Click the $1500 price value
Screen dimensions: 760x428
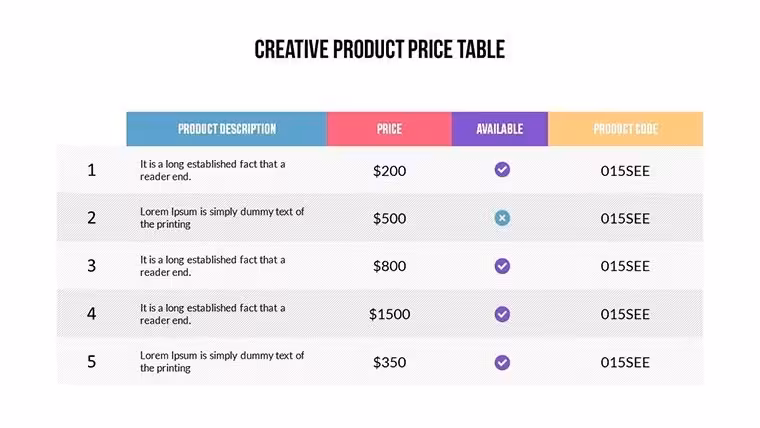(x=389, y=314)
